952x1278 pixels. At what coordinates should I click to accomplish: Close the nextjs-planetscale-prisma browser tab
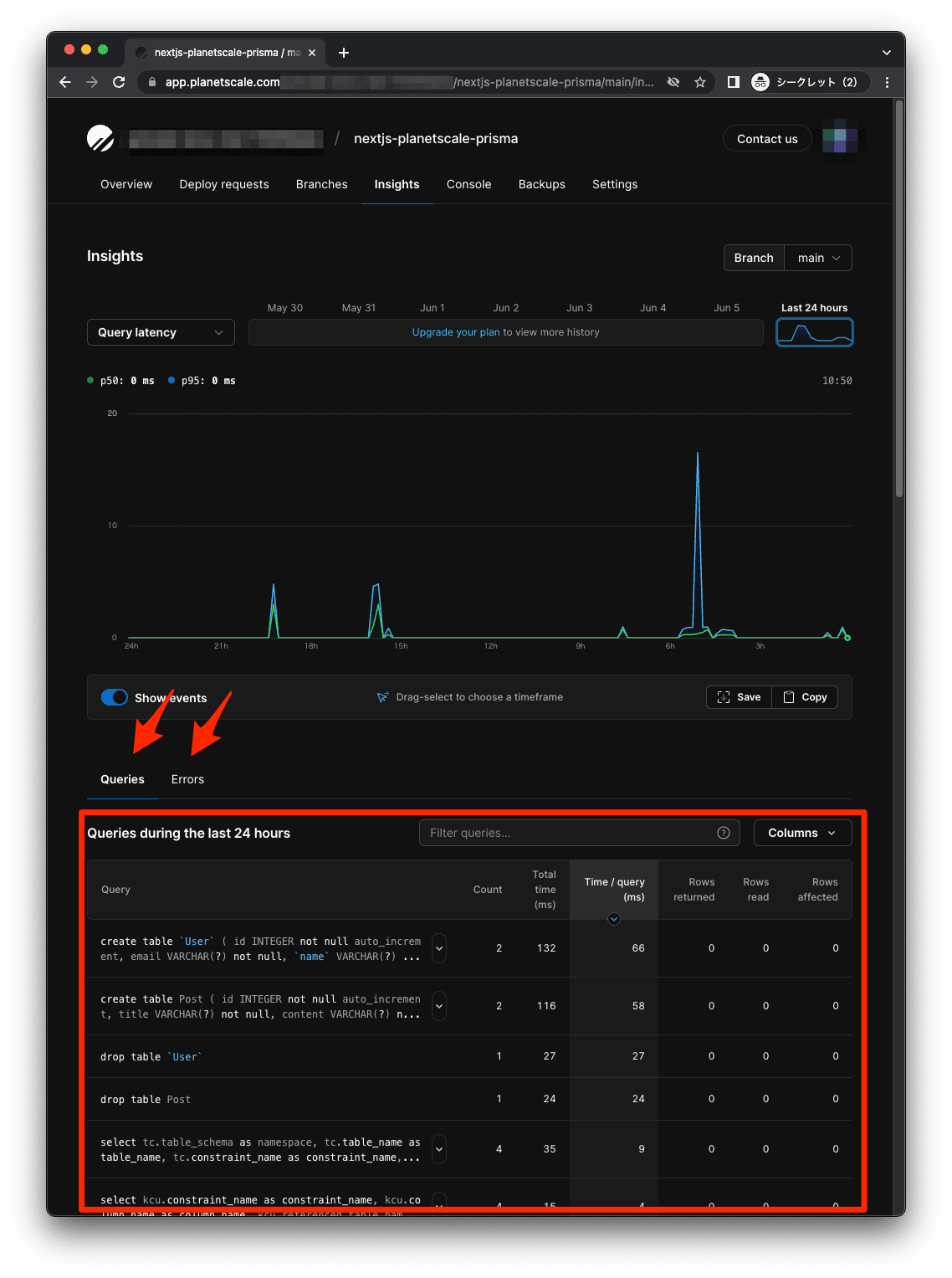coord(312,53)
